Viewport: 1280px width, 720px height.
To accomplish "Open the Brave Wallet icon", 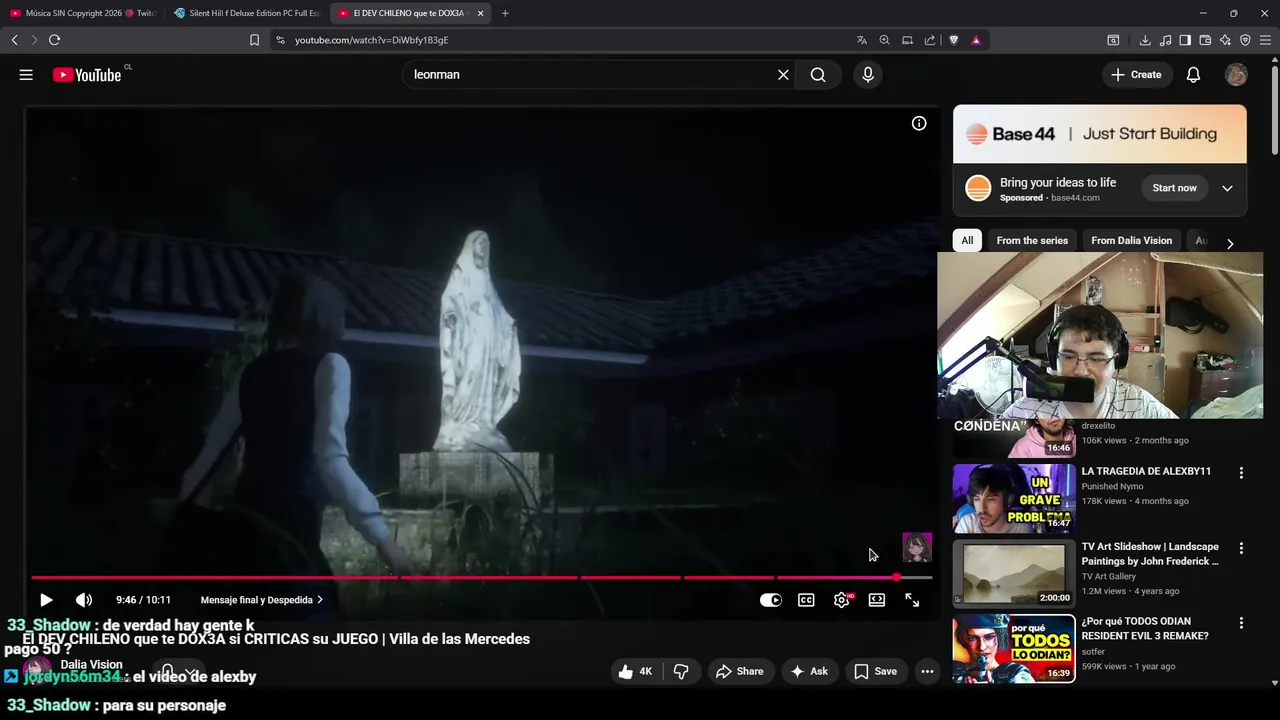I will [1205, 40].
